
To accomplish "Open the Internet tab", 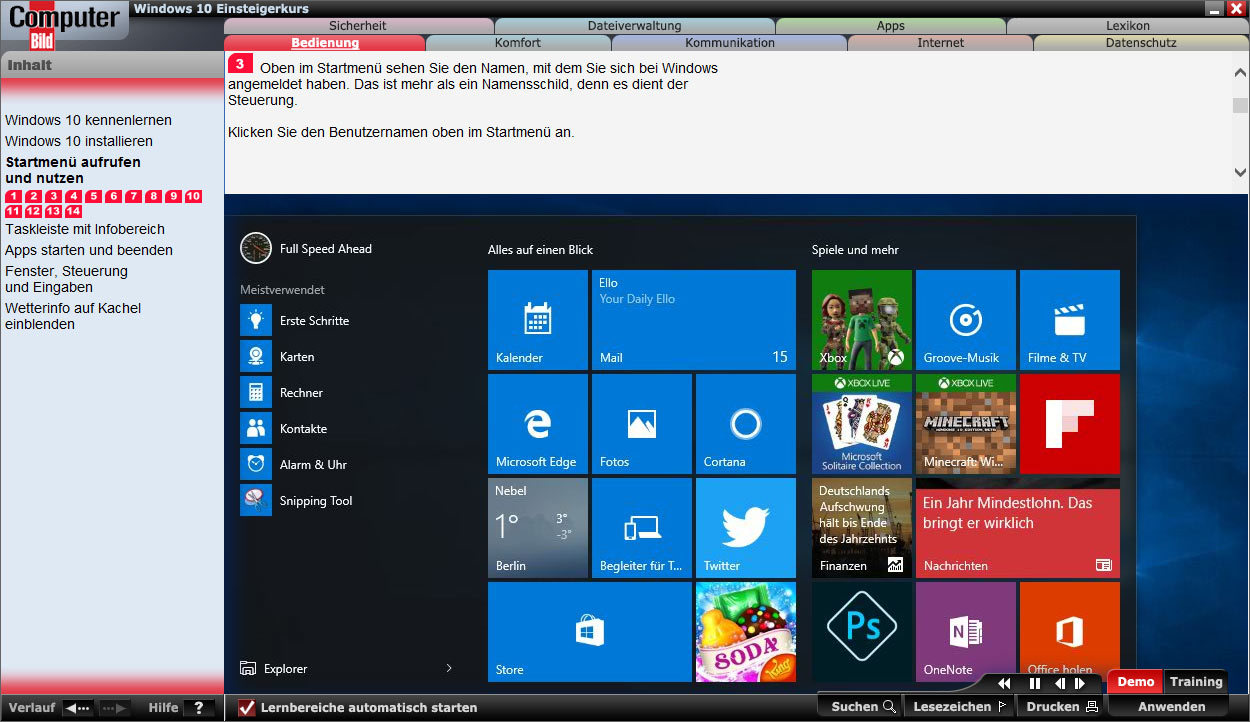I will (941, 43).
